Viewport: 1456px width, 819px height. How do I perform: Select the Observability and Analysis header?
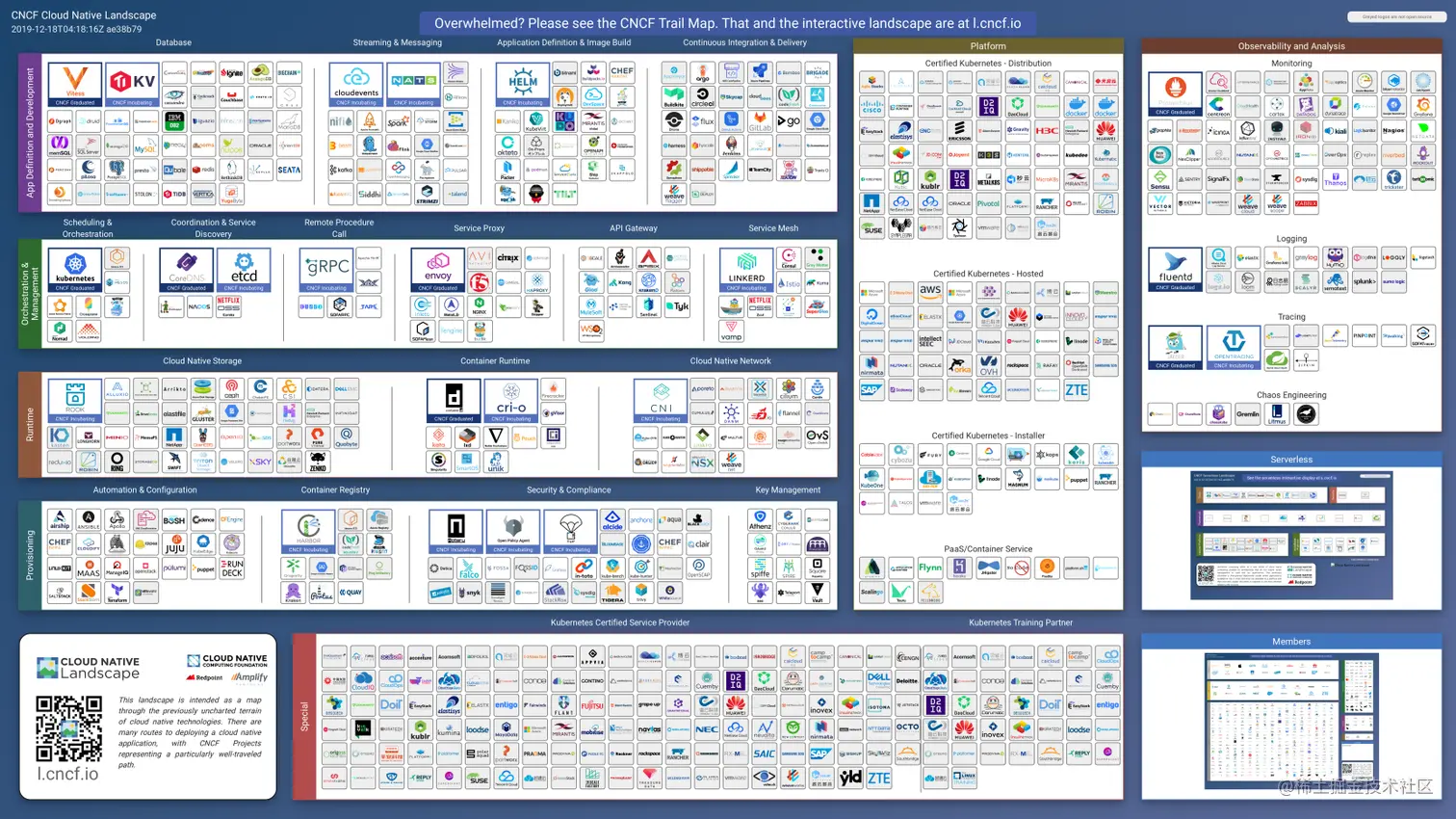(1291, 45)
